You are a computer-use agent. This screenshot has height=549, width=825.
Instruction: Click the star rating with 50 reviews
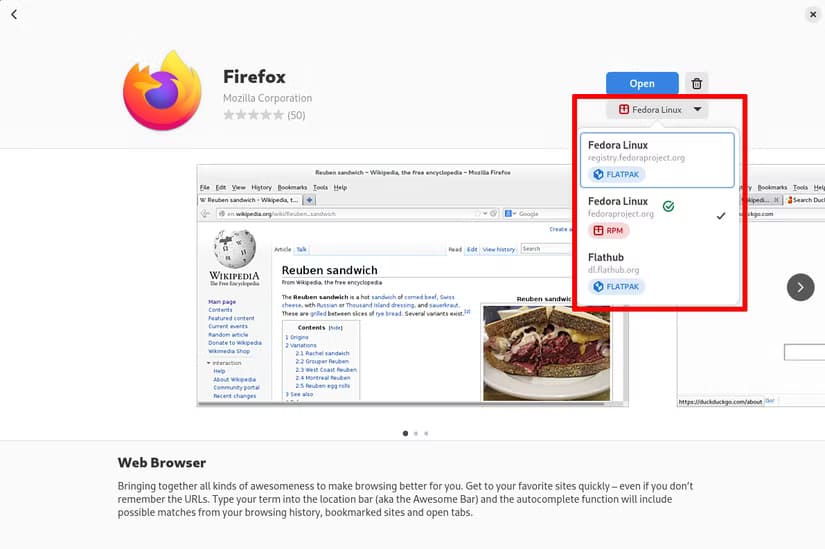(264, 115)
